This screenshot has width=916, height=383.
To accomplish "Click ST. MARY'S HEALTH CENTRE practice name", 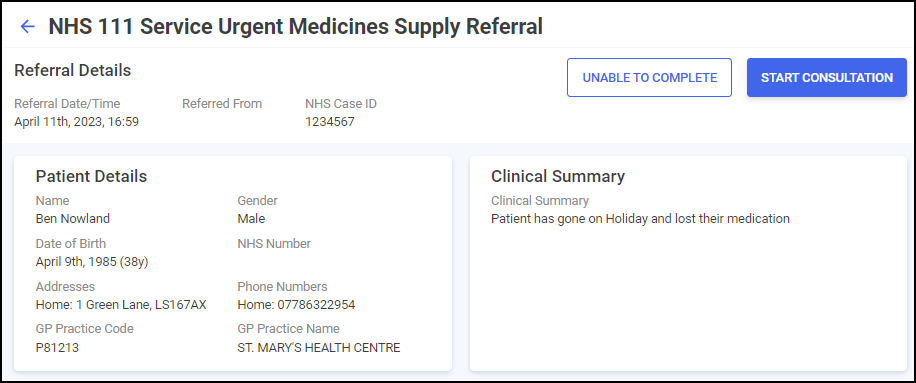I will (x=318, y=348).
